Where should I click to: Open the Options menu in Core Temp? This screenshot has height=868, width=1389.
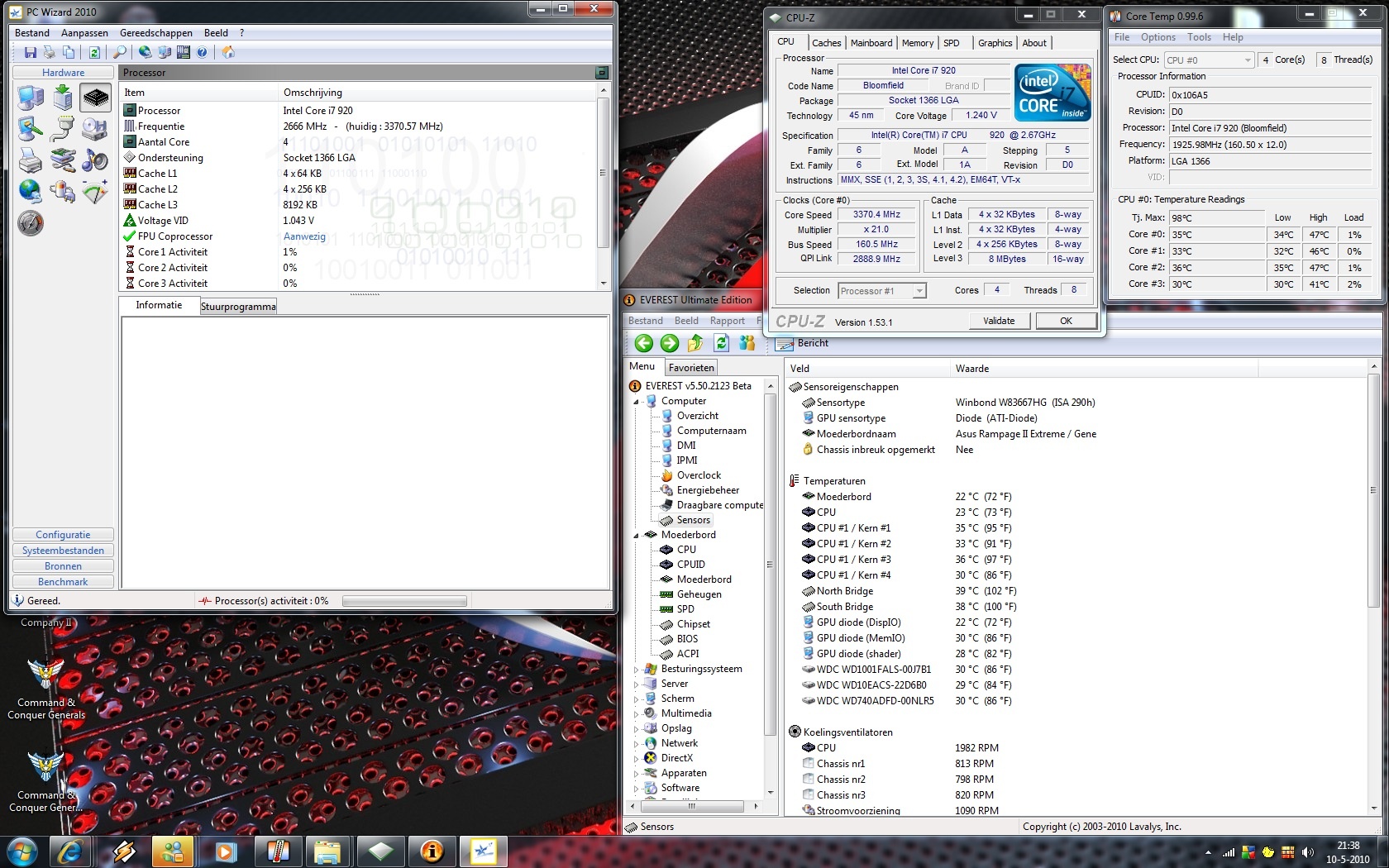(x=1157, y=37)
